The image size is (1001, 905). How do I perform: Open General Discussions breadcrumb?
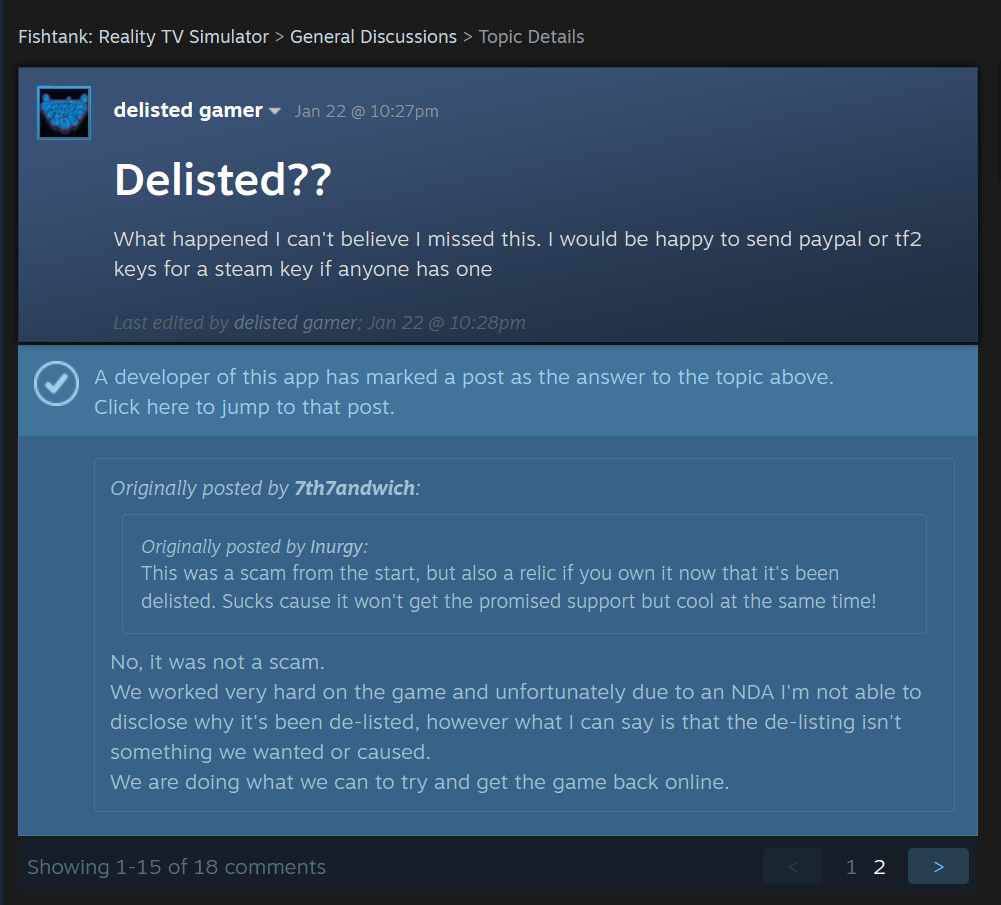[373, 37]
